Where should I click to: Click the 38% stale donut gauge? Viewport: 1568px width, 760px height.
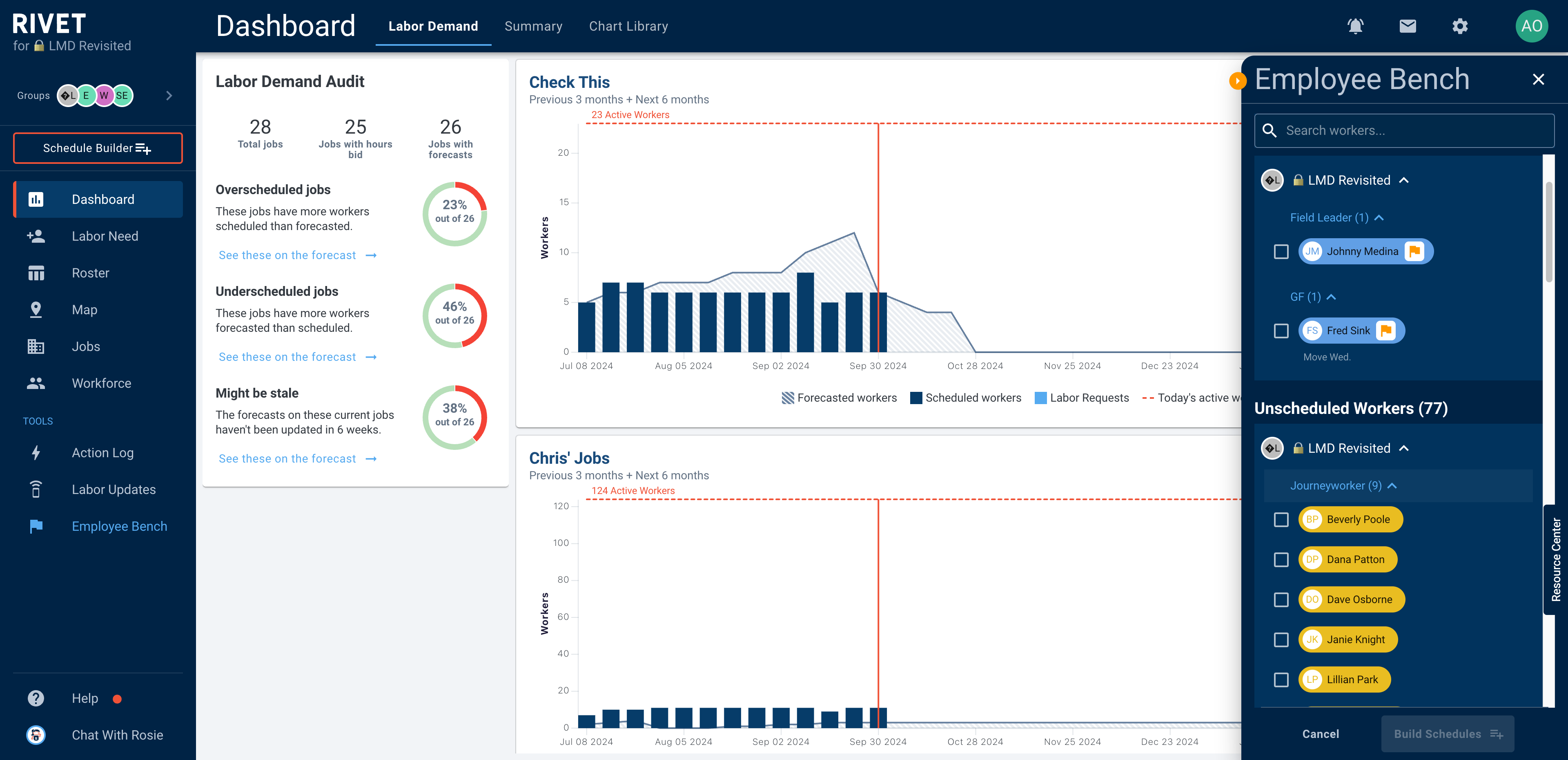tap(455, 417)
